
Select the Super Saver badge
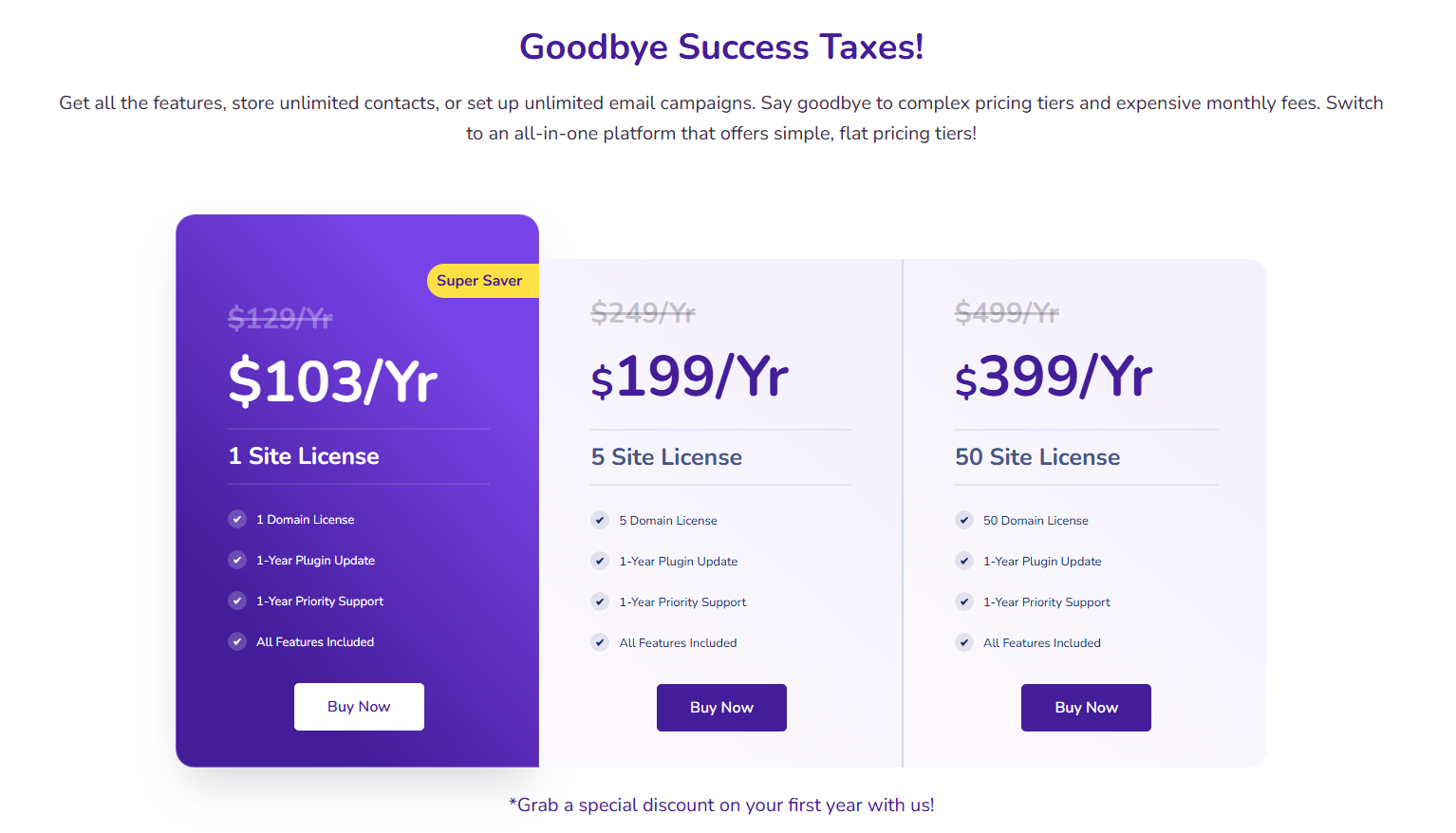(x=481, y=280)
